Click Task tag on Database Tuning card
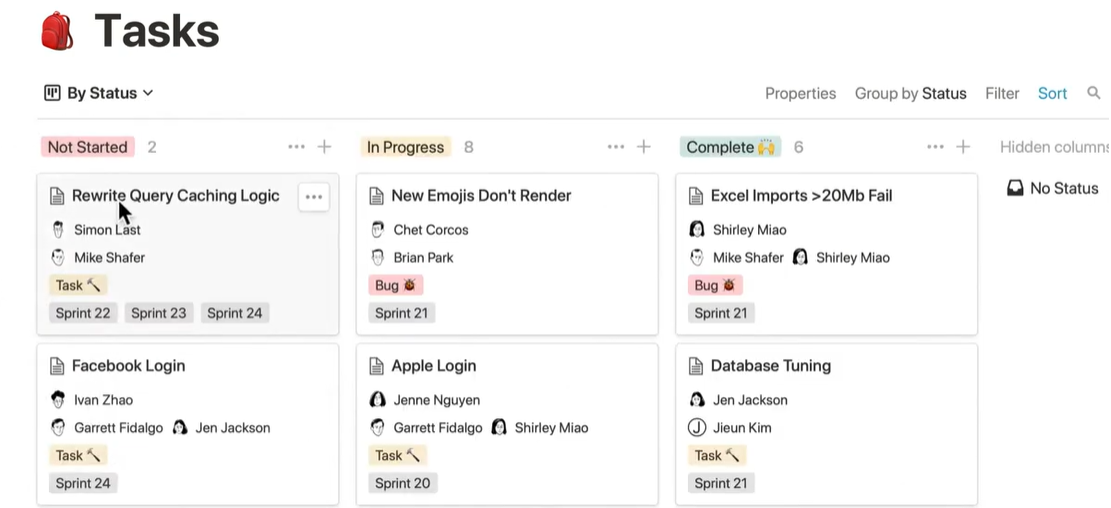 (x=717, y=455)
